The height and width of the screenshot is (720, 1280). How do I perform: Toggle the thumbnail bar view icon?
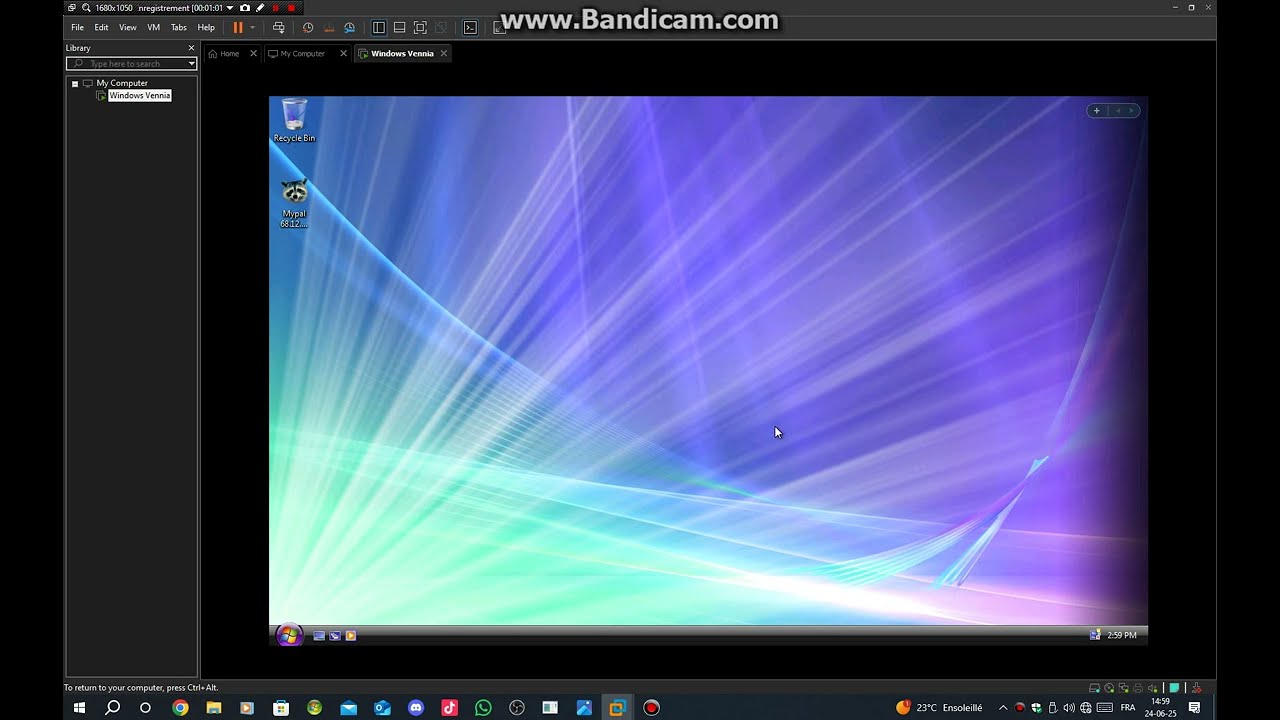(x=399, y=28)
